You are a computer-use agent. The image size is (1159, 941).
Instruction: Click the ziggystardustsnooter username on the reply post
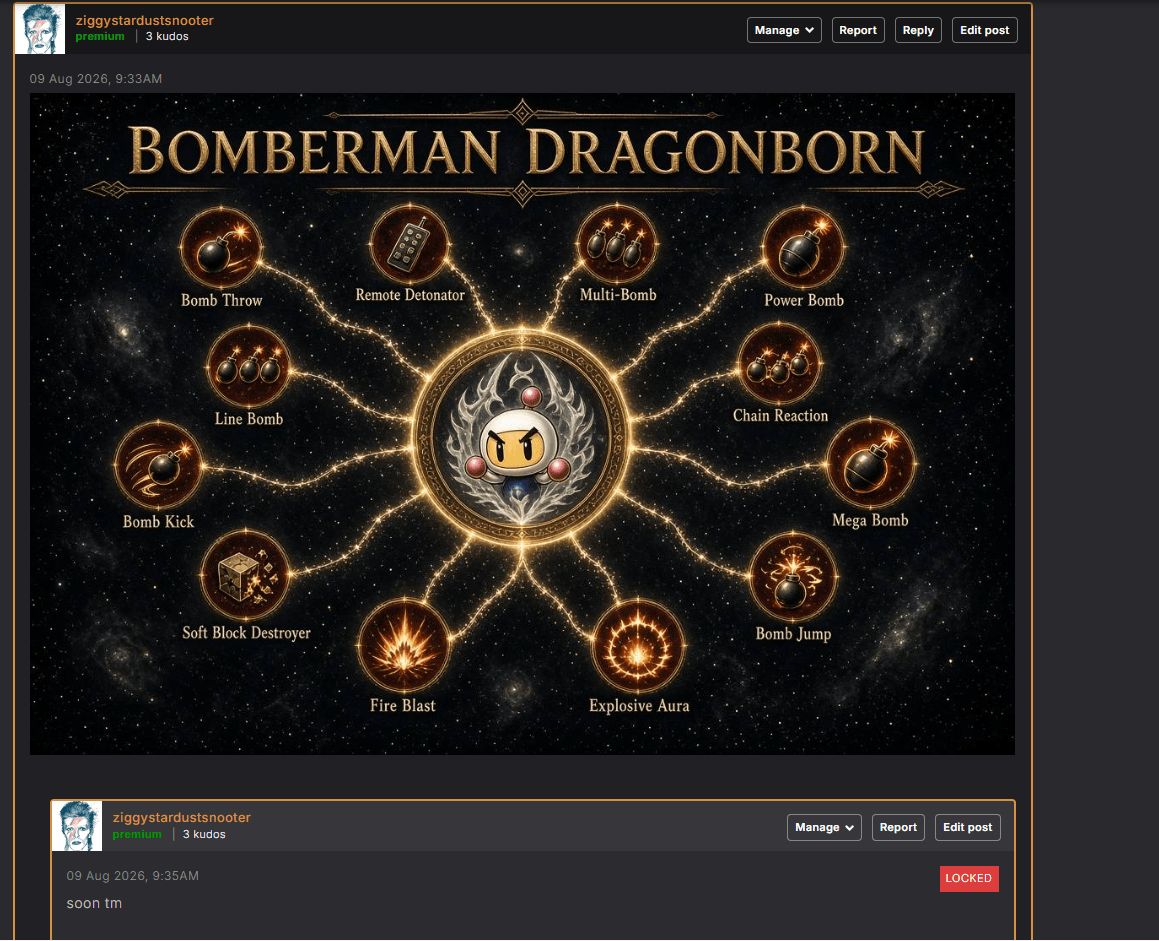[x=182, y=817]
